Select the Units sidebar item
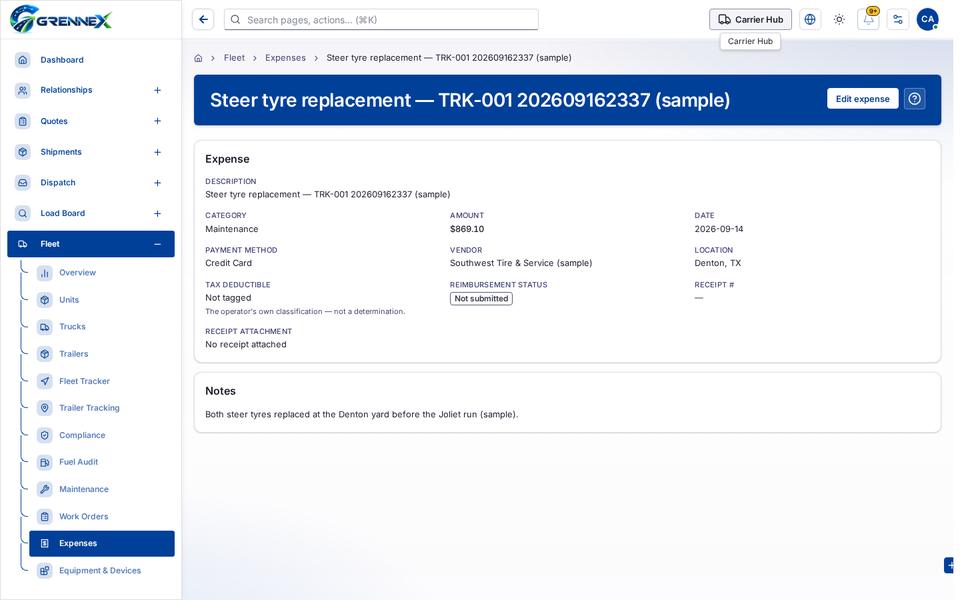 102,300
